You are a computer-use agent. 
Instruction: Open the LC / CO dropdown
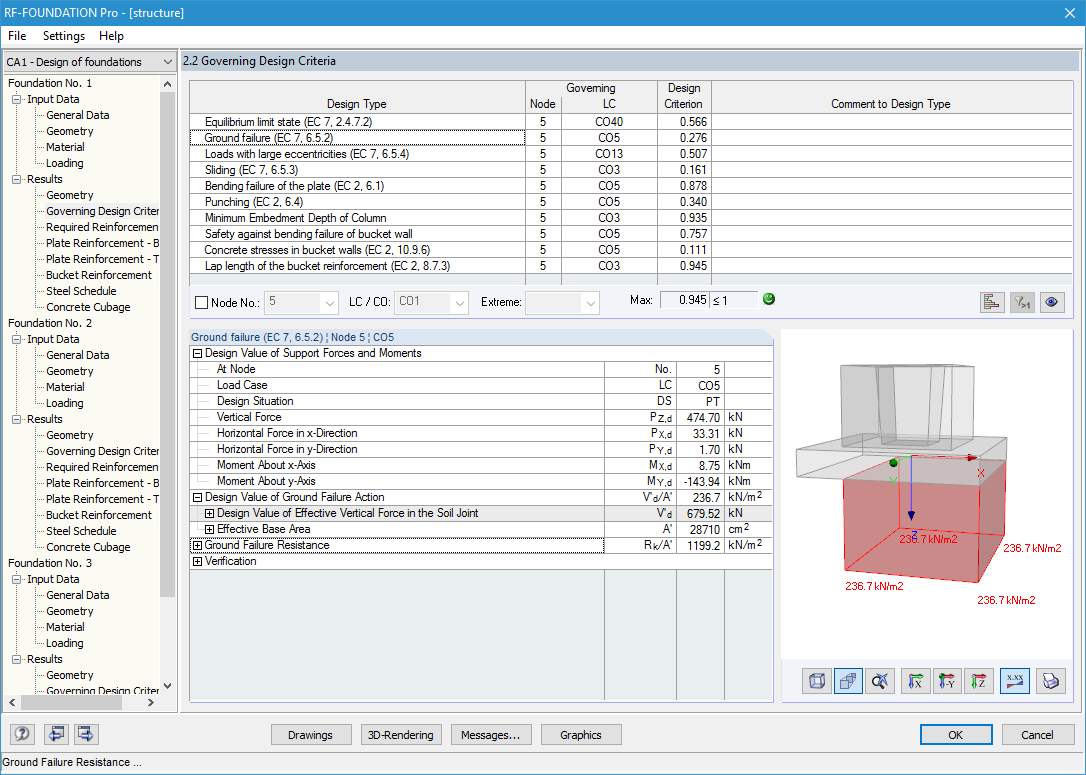pos(460,303)
